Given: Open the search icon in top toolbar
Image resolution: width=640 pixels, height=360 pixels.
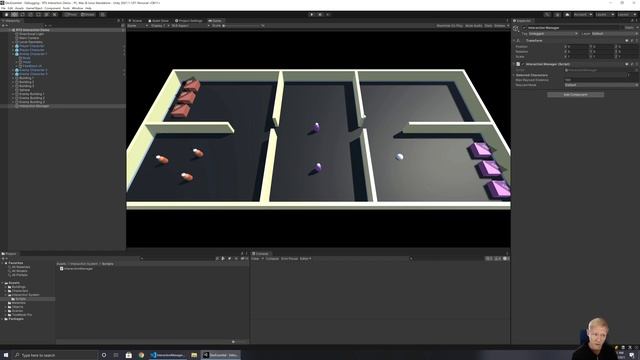Looking at the screenshot, I should point(547,14).
